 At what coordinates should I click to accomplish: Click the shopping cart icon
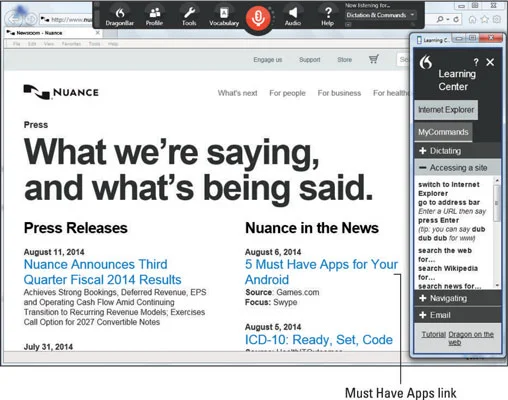click(x=374, y=59)
